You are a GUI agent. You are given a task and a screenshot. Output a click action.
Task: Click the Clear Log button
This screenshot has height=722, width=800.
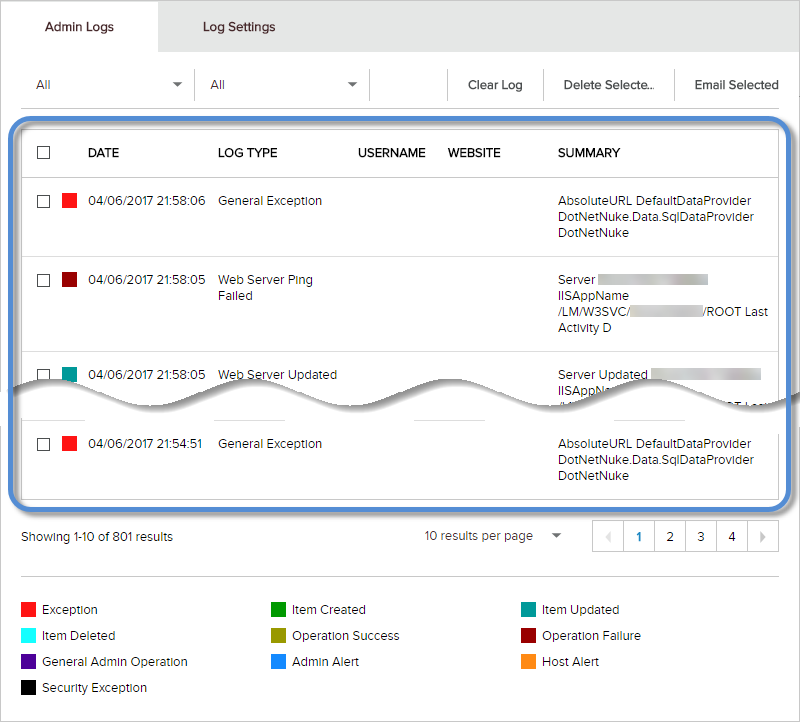click(x=495, y=85)
